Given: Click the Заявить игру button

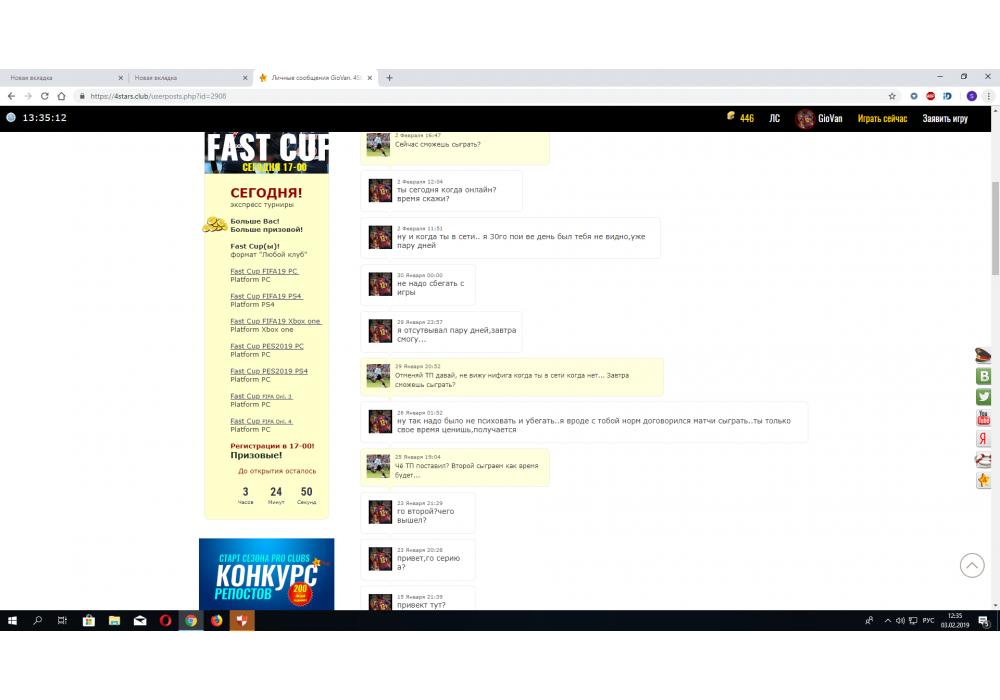Looking at the screenshot, I should pos(945,118).
